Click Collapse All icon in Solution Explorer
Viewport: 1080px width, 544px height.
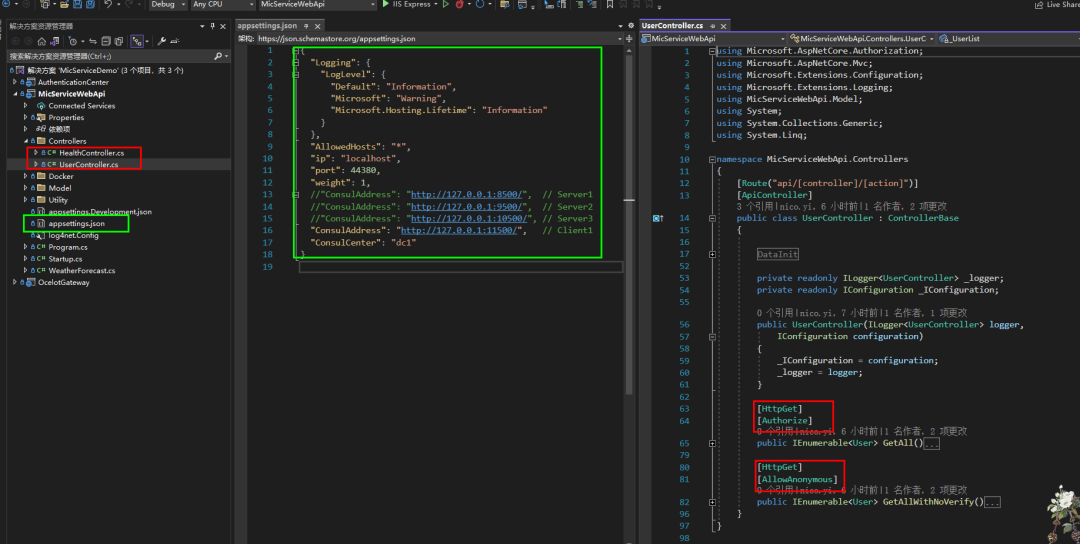tap(105, 41)
